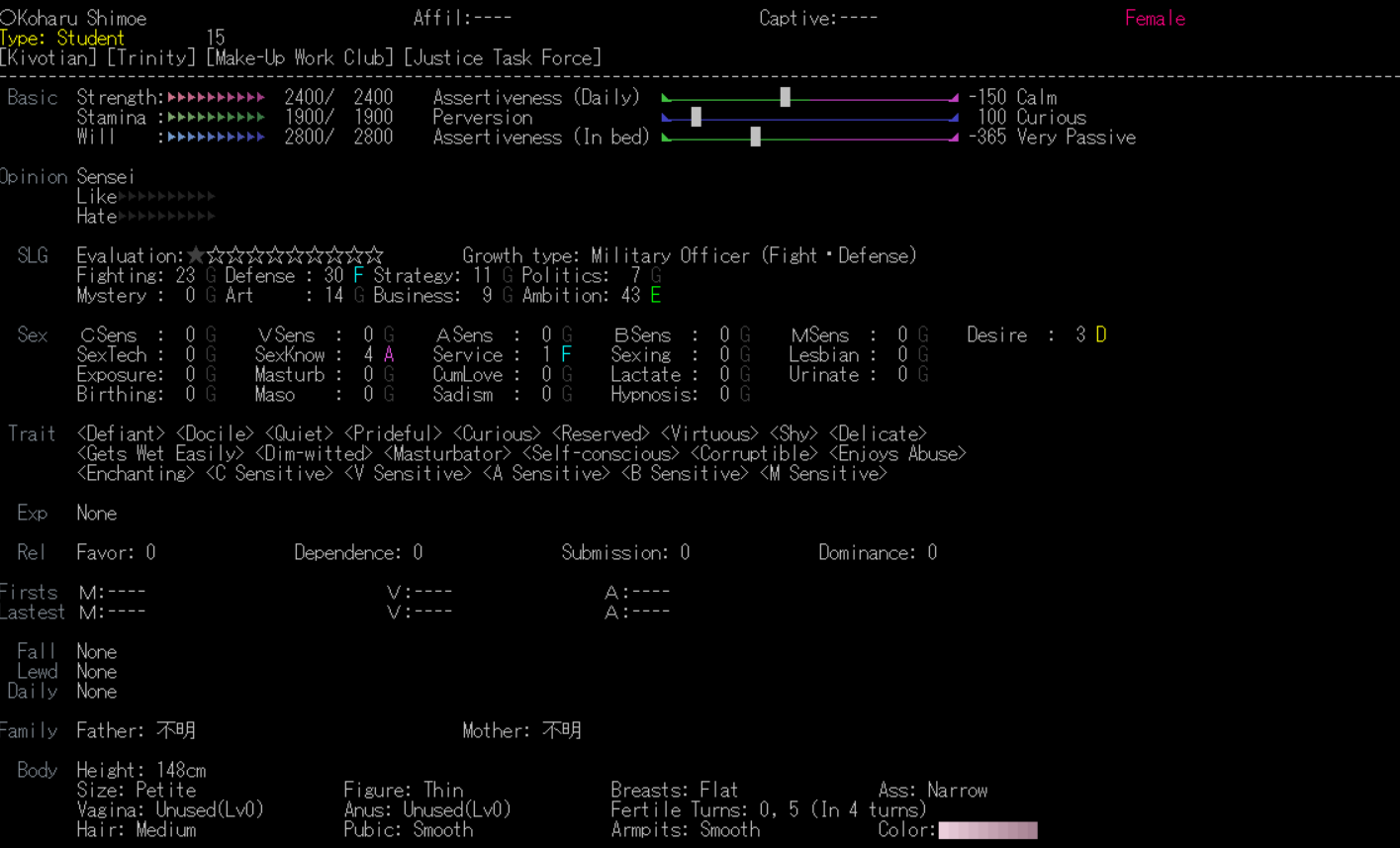Click the 'Size: Petite' entry
Viewport: 1400px width, 848px height.
(x=136, y=791)
